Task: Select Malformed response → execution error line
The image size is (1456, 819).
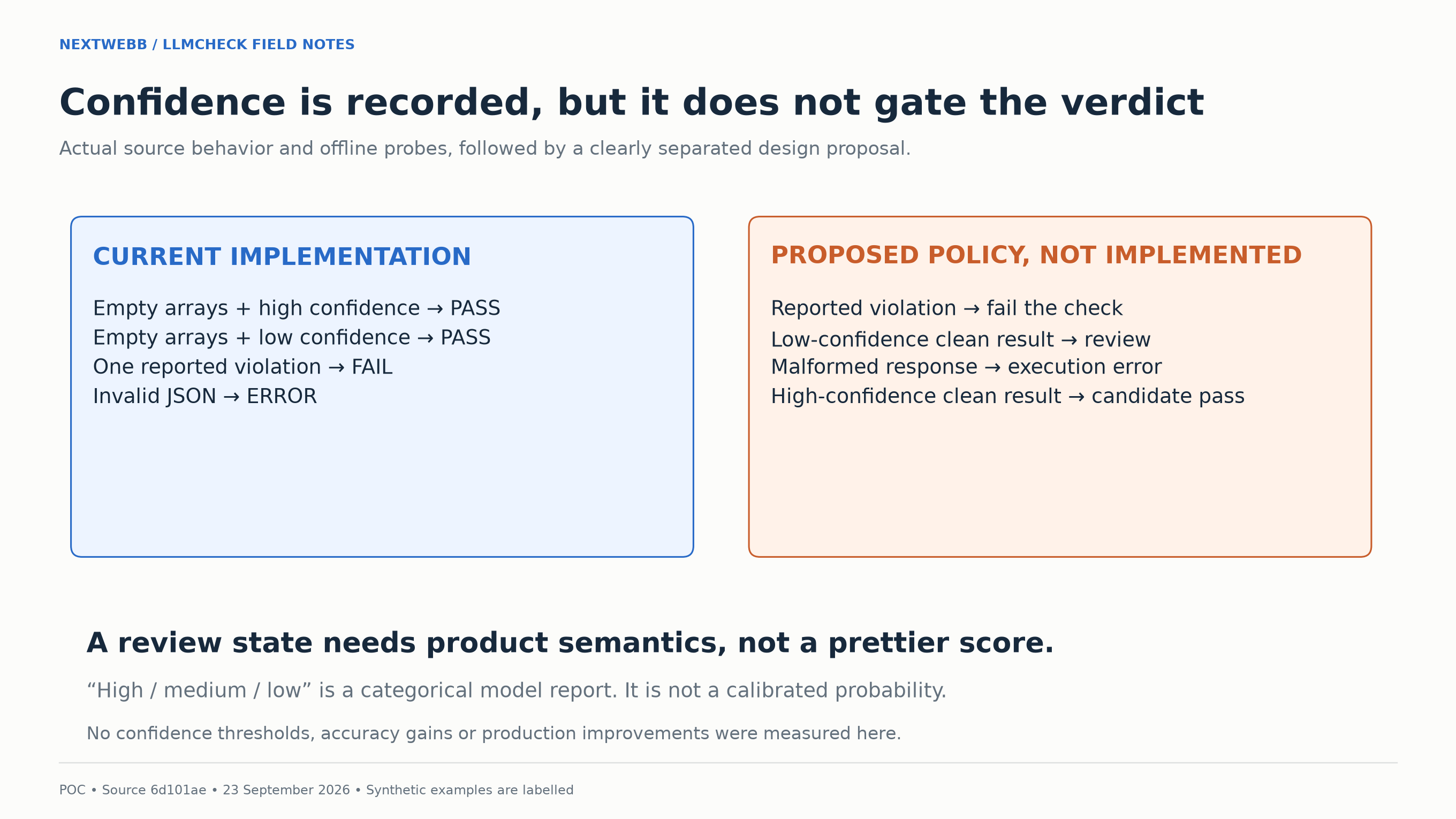Action: tap(967, 367)
